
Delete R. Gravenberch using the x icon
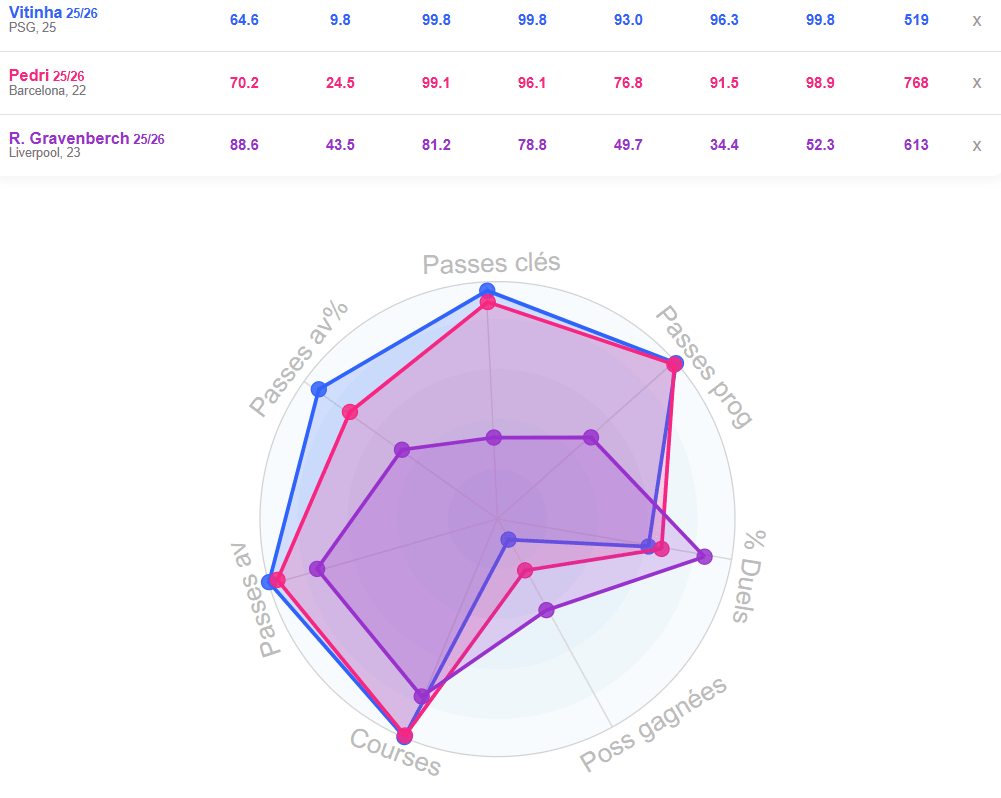pyautogui.click(x=977, y=145)
